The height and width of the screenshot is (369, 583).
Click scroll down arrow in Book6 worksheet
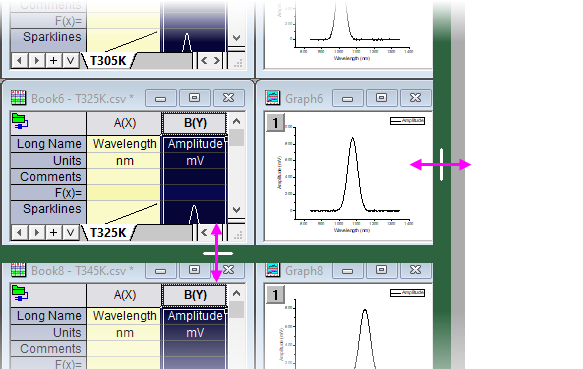(x=236, y=210)
